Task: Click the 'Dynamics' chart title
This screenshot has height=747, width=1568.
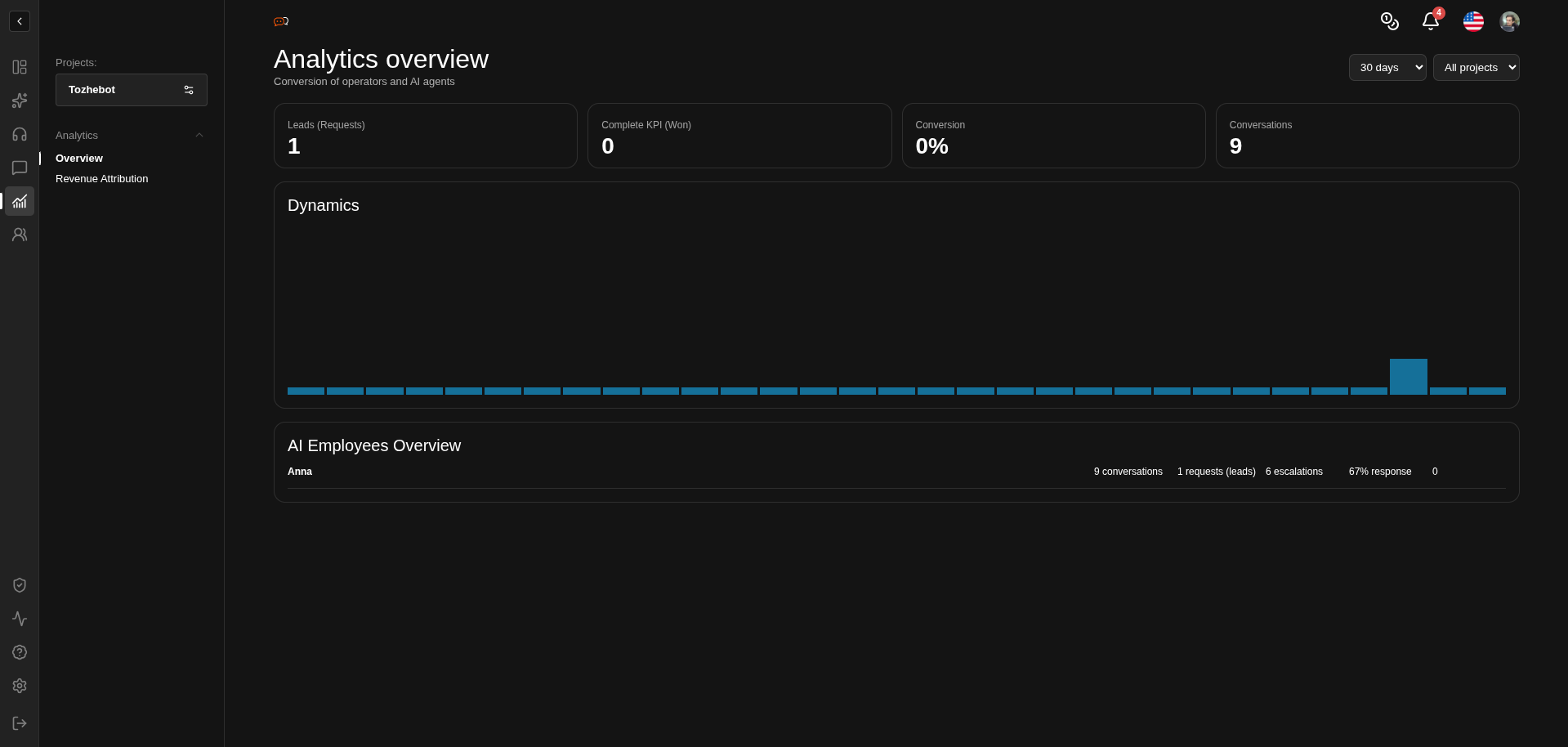Action: (324, 205)
